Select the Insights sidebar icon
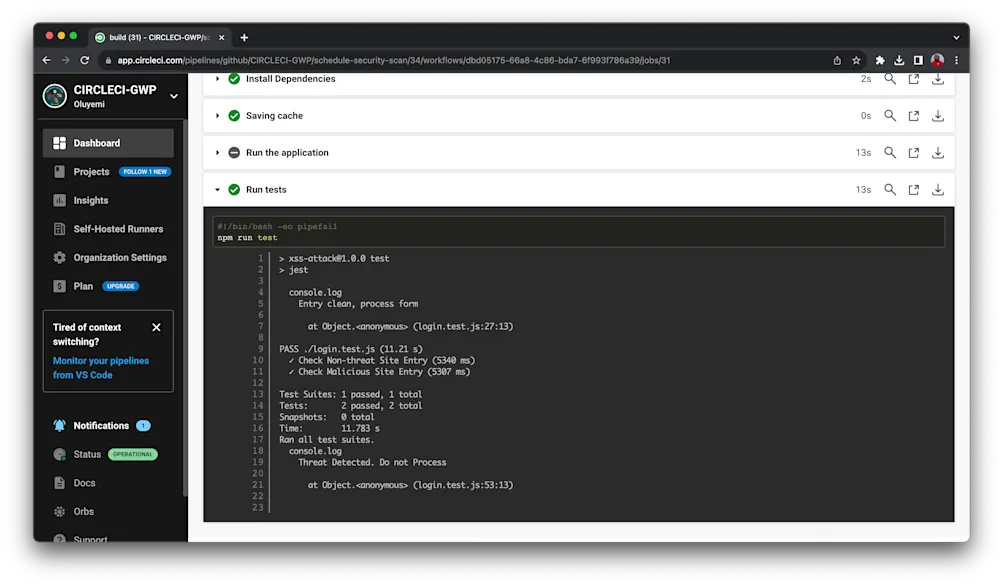1003x586 pixels. (x=62, y=202)
